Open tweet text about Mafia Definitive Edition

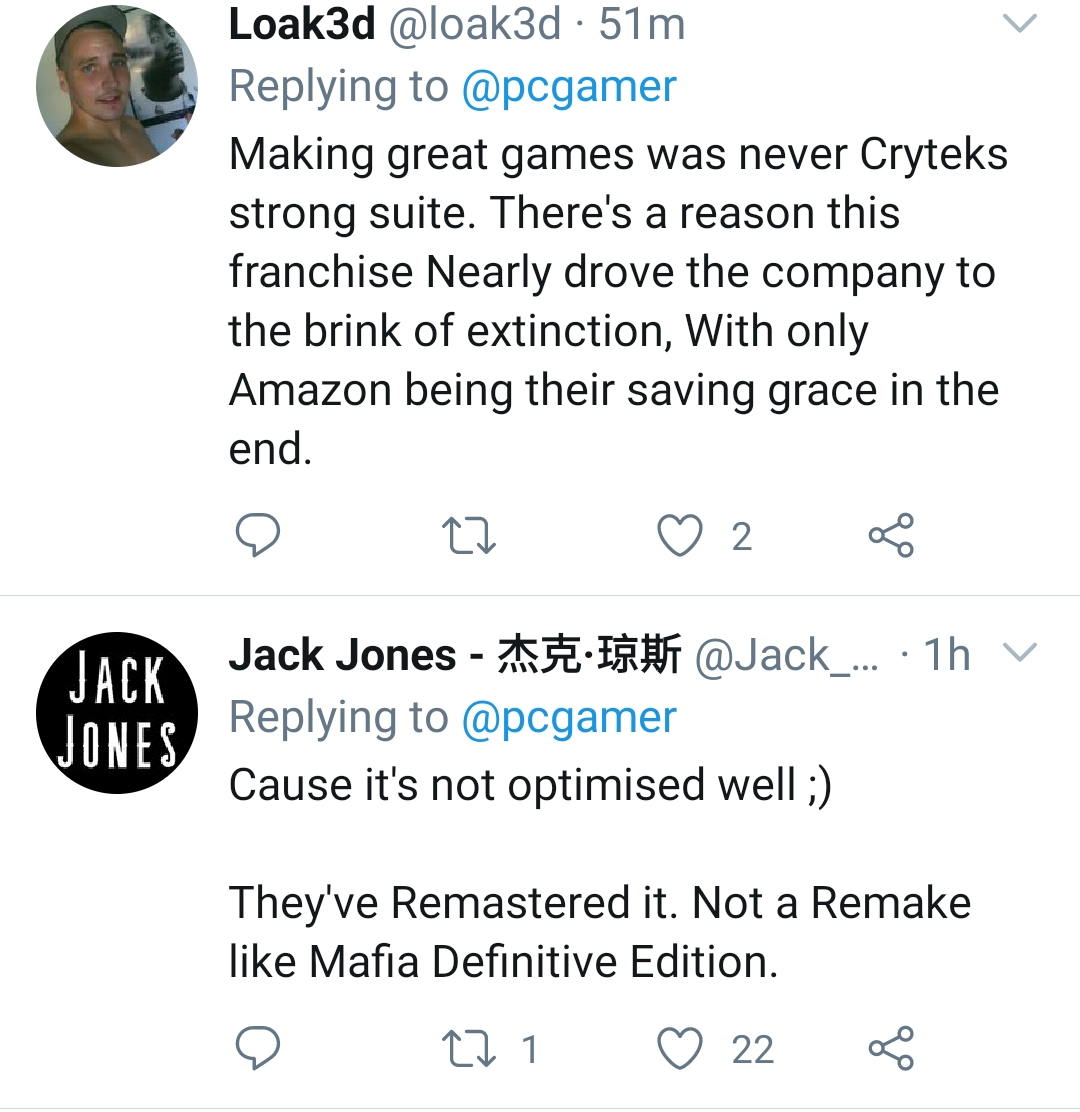600,932
